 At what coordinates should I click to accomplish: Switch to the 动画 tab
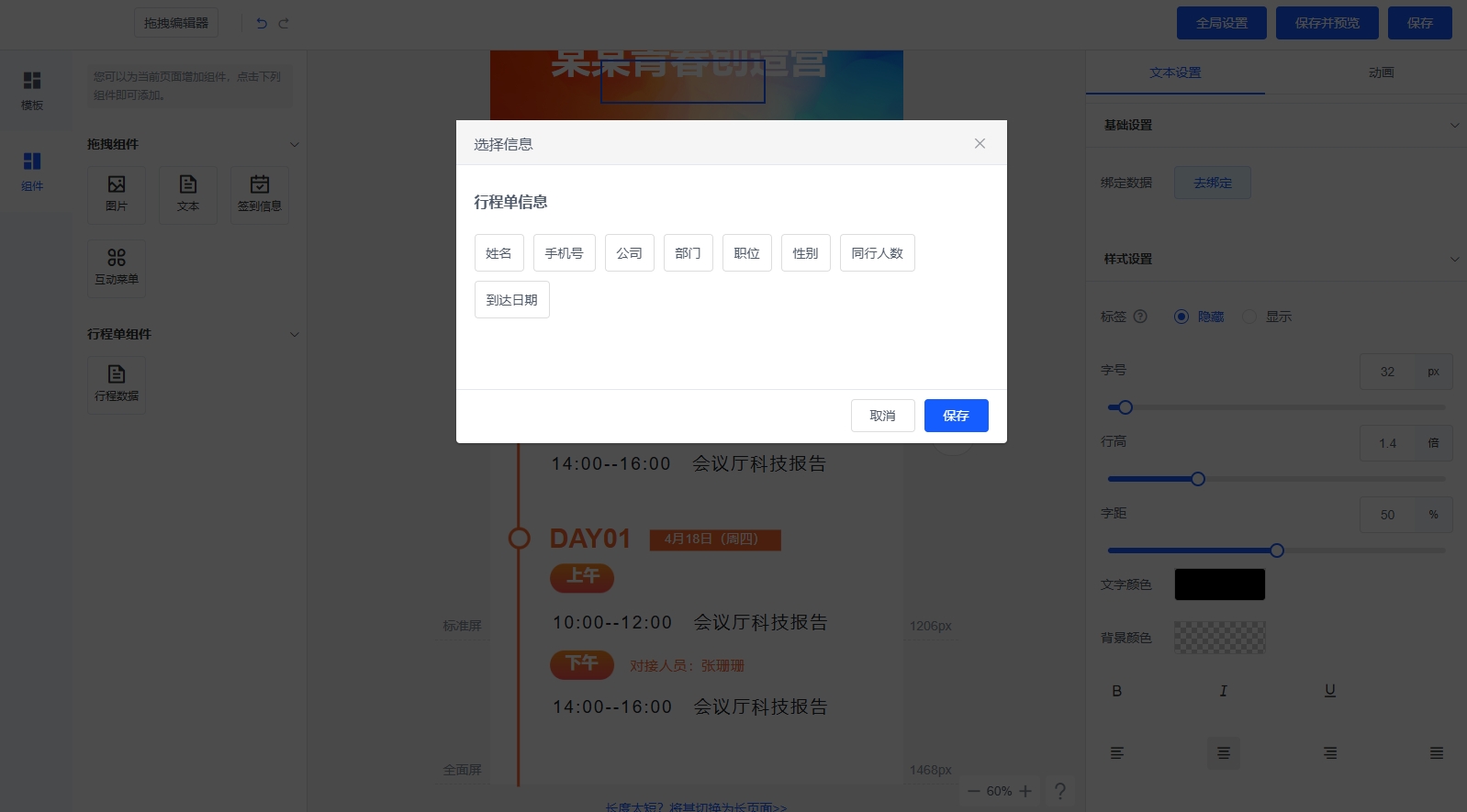coord(1381,72)
